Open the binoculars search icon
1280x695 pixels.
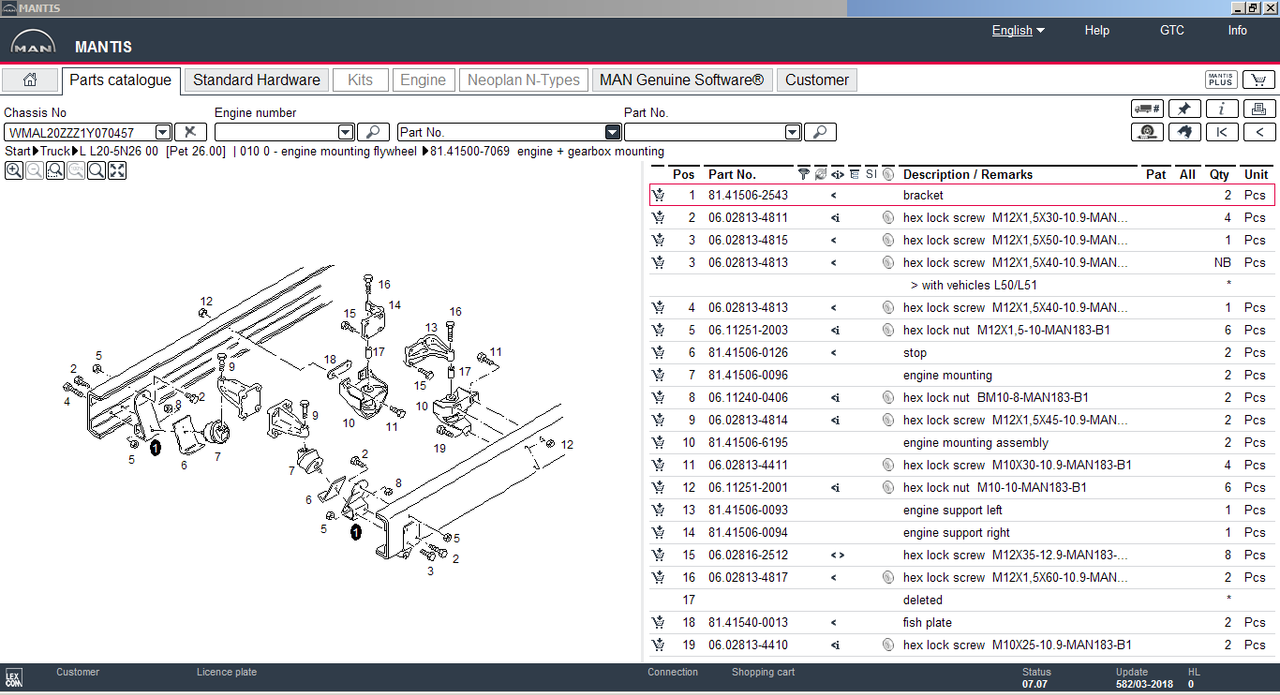click(1185, 132)
